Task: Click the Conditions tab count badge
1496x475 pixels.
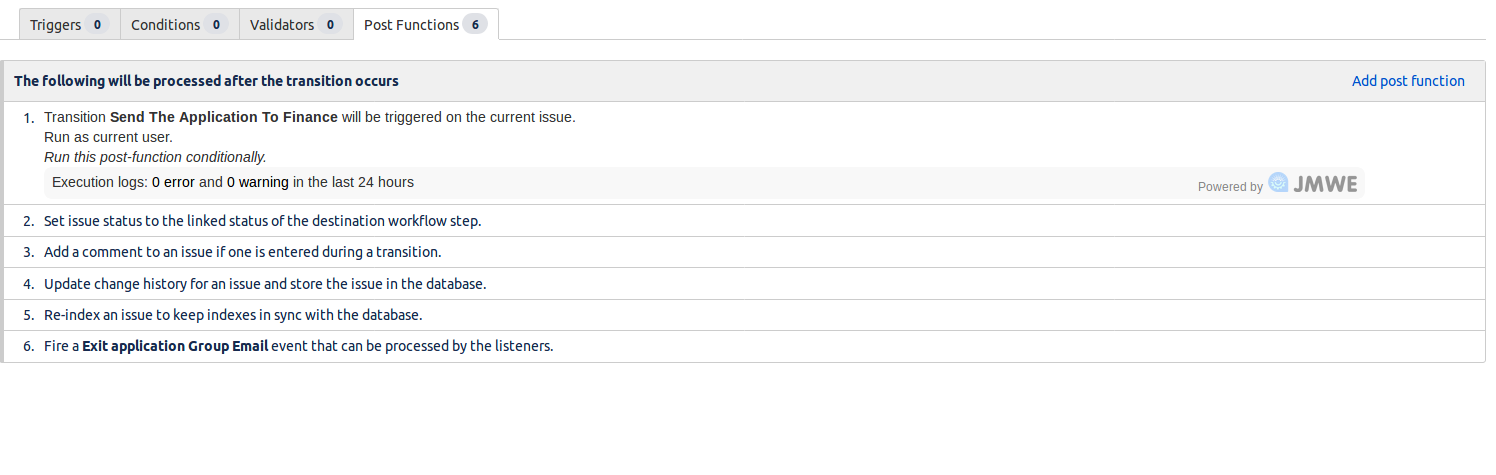Action: (x=216, y=25)
